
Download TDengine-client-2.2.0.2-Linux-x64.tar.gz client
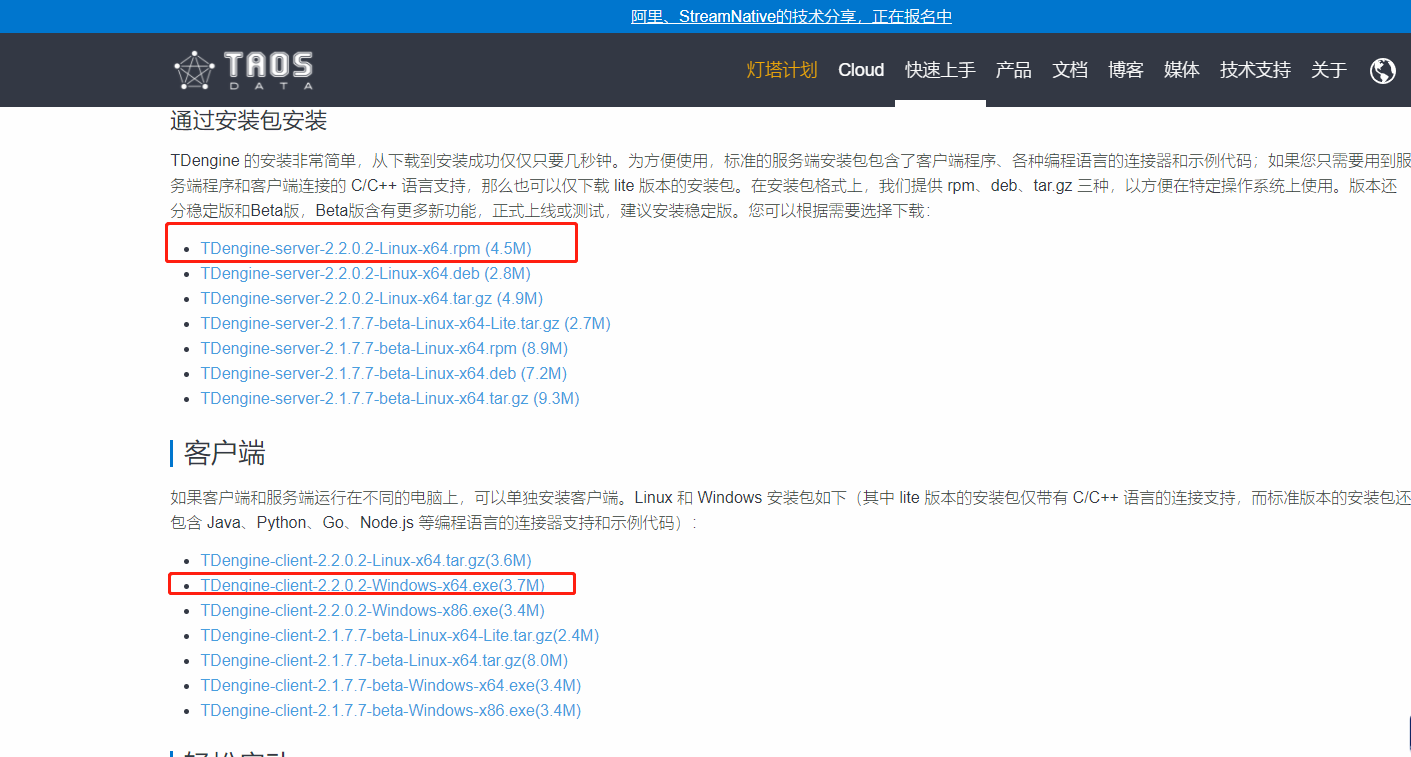pos(366,560)
